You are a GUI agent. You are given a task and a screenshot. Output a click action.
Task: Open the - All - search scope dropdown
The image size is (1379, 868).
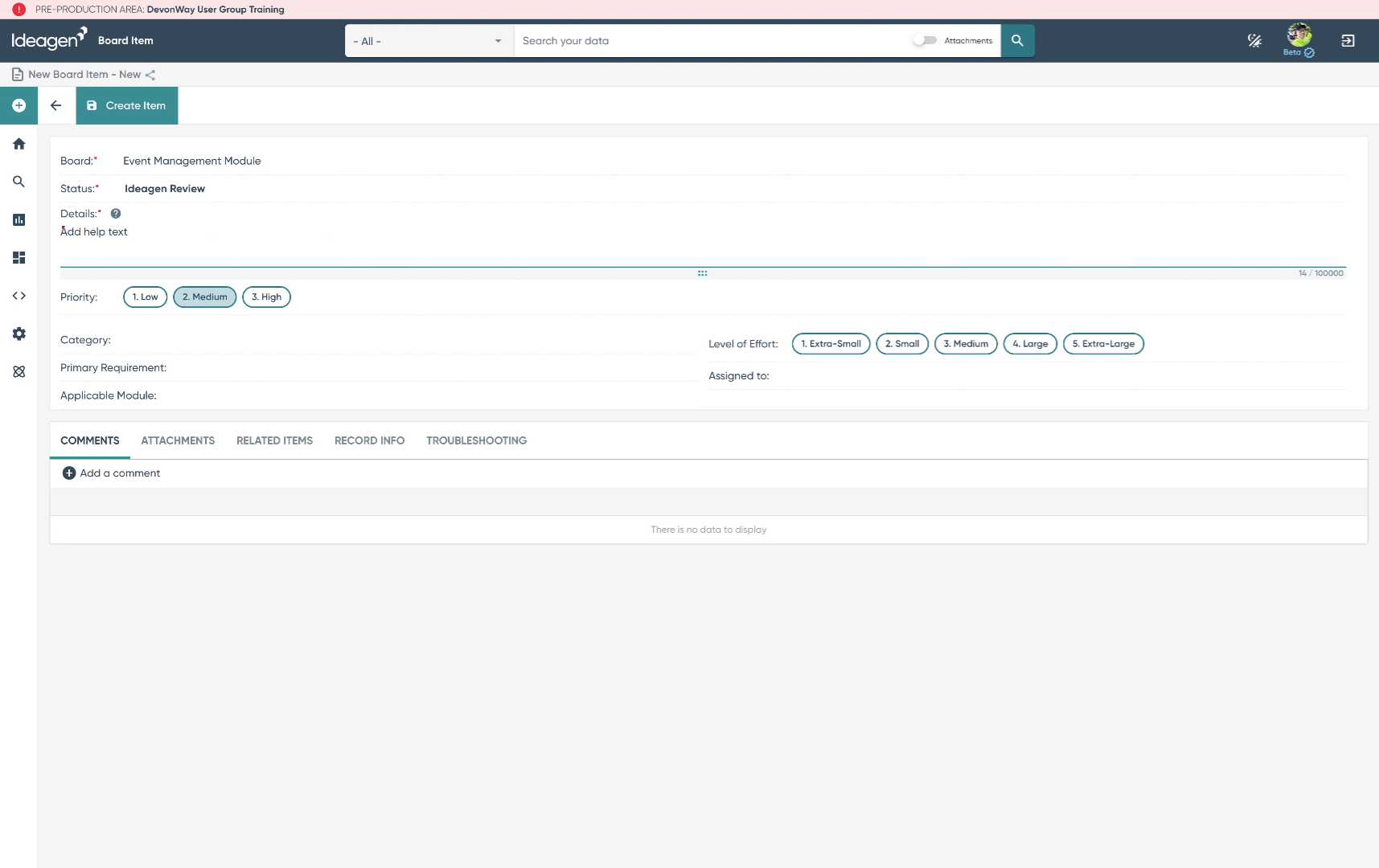coord(429,41)
